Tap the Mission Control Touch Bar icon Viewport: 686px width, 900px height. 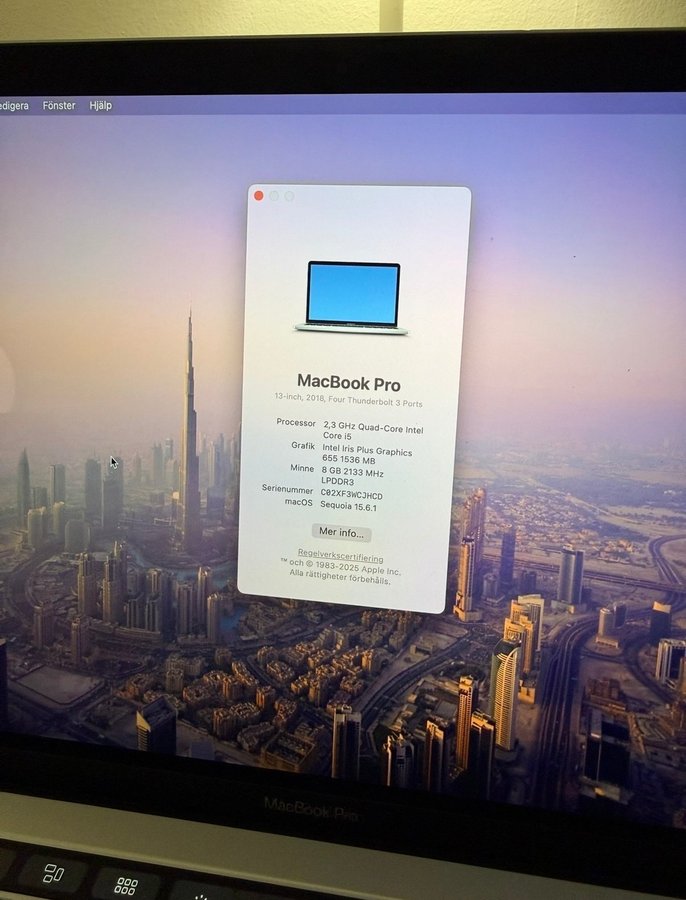pos(54,873)
